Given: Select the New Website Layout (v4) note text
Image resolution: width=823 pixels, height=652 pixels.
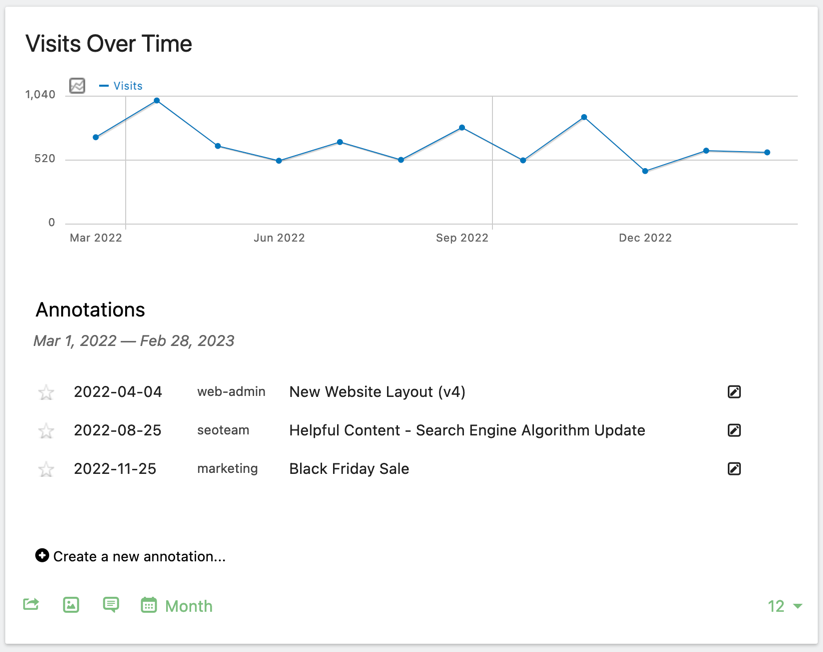Looking at the screenshot, I should [x=377, y=392].
